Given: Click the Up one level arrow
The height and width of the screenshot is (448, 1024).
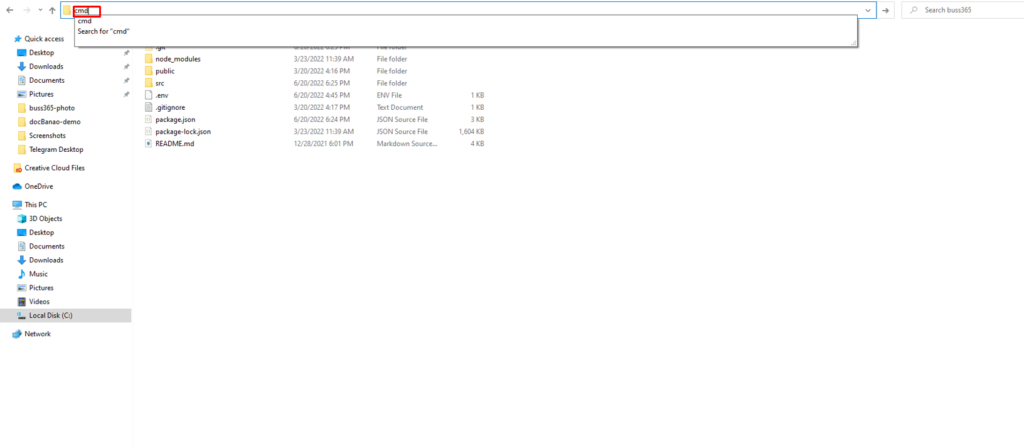Looking at the screenshot, I should coord(51,10).
